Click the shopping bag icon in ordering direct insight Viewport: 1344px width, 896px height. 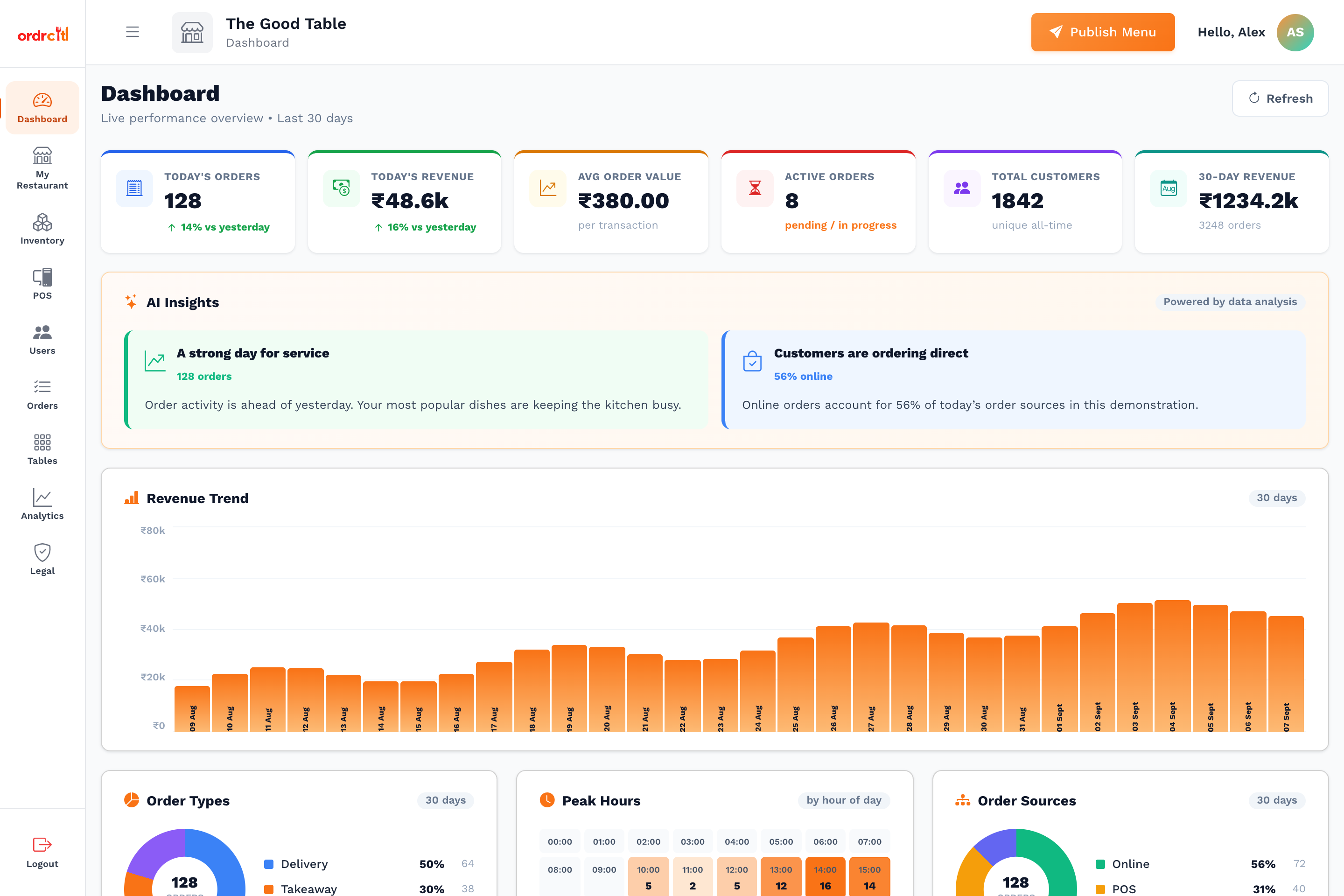point(752,361)
